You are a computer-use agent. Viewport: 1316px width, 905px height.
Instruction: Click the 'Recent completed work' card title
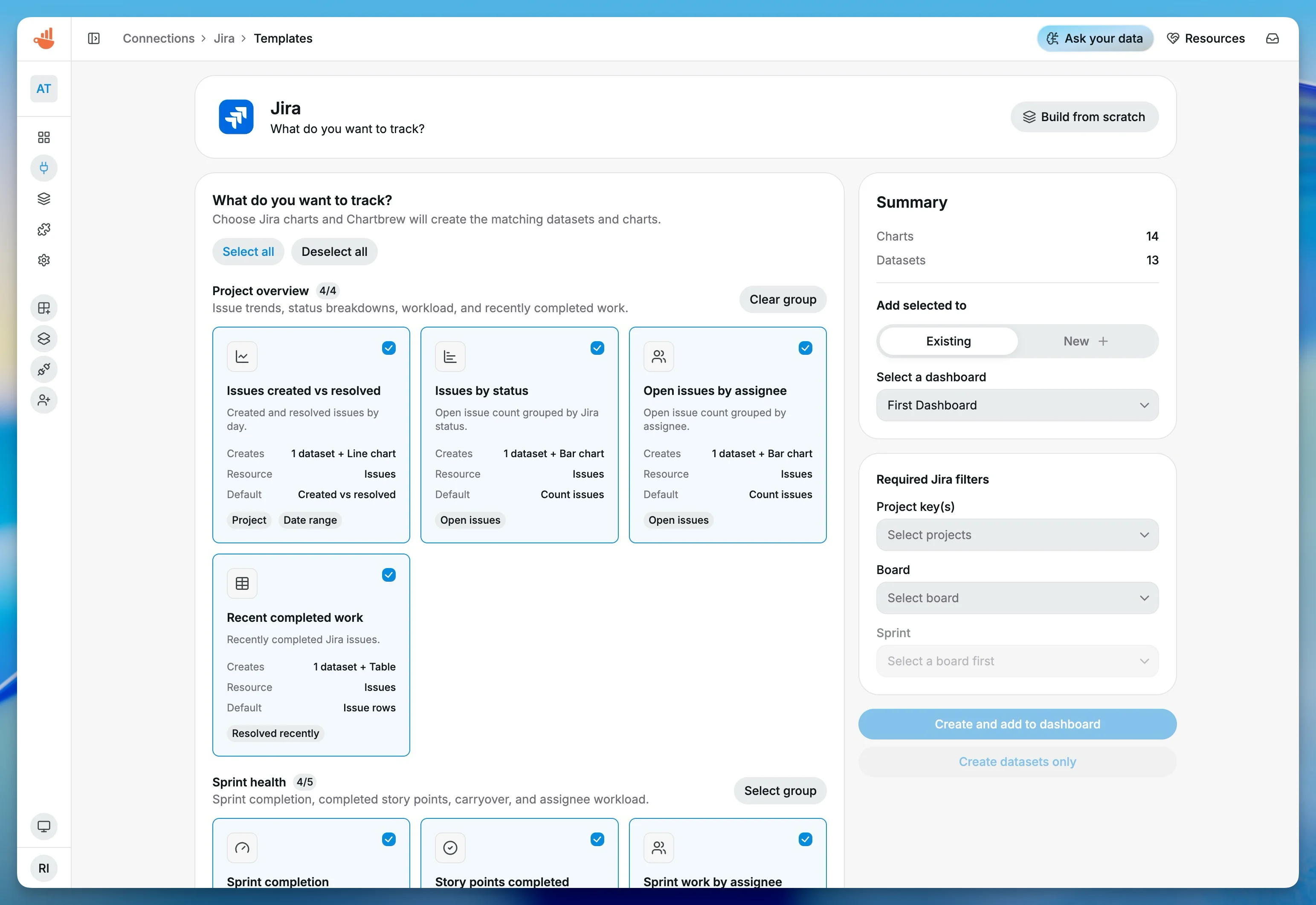295,618
